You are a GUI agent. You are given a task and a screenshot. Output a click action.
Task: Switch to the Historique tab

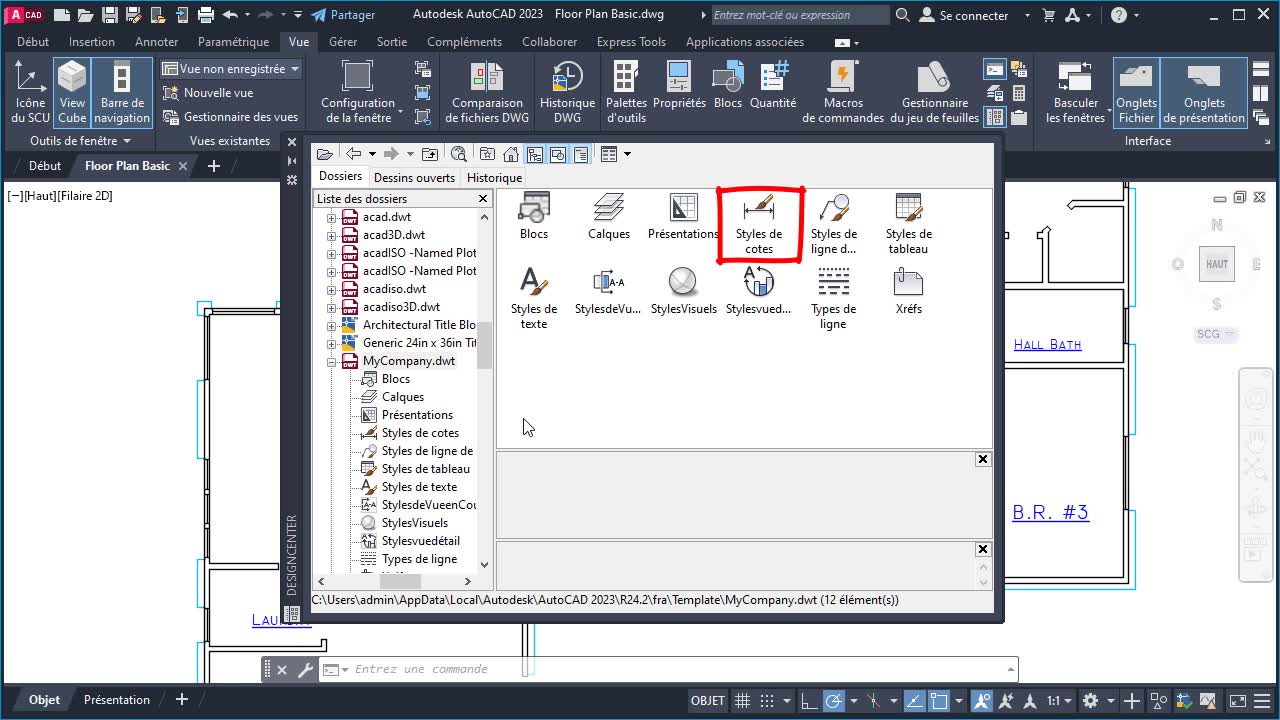pos(494,178)
